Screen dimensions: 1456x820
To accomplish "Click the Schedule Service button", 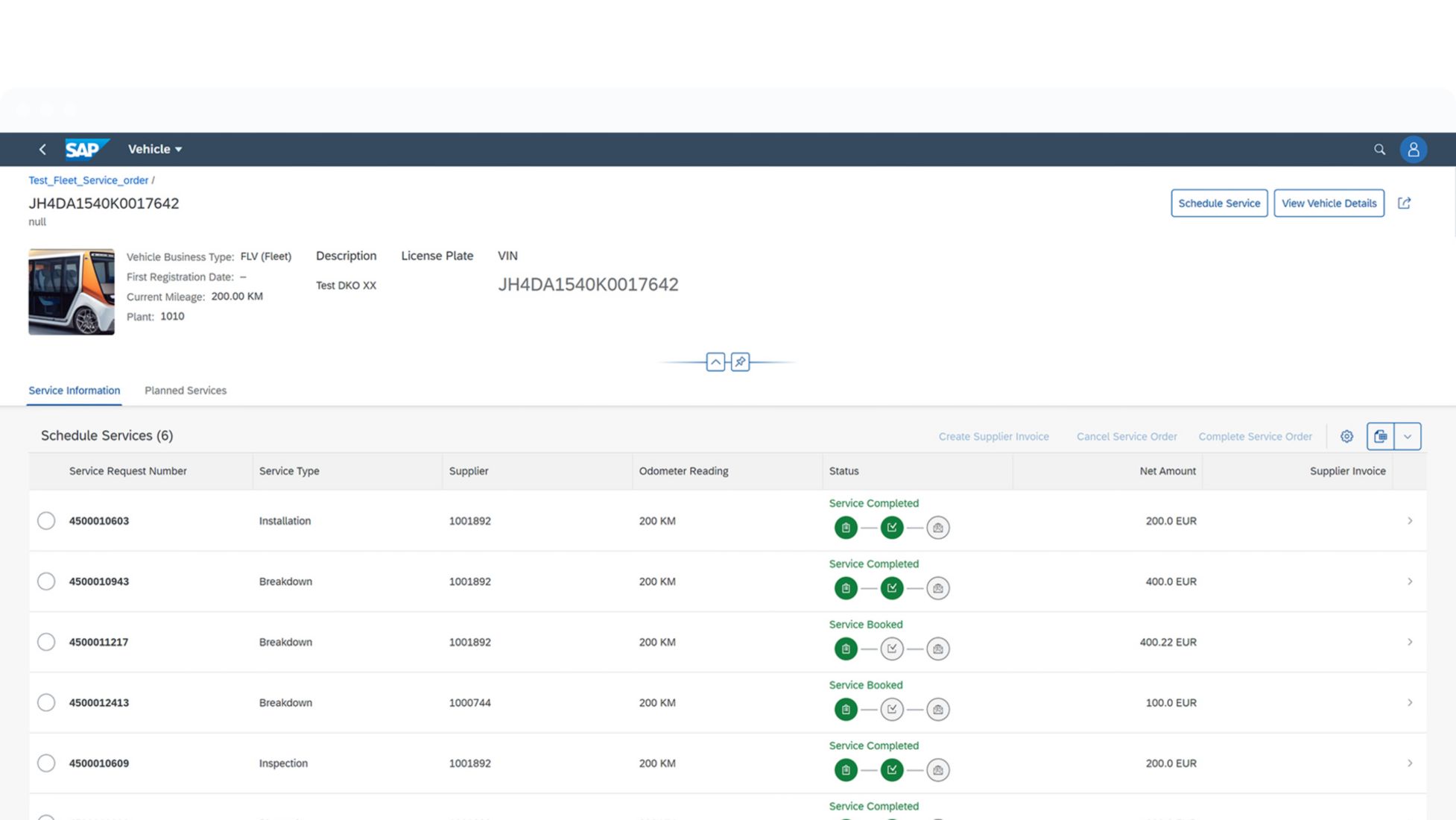I will tap(1218, 203).
